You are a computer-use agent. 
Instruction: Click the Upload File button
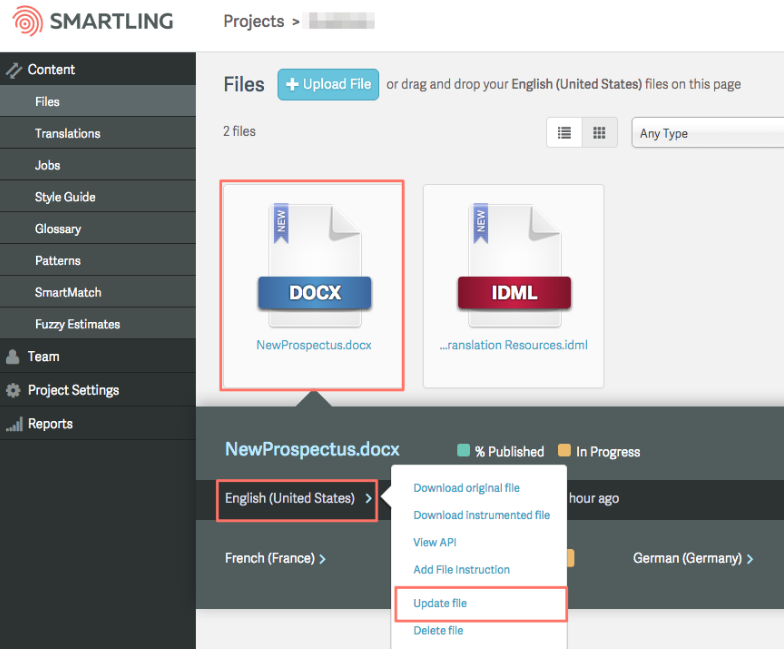328,84
